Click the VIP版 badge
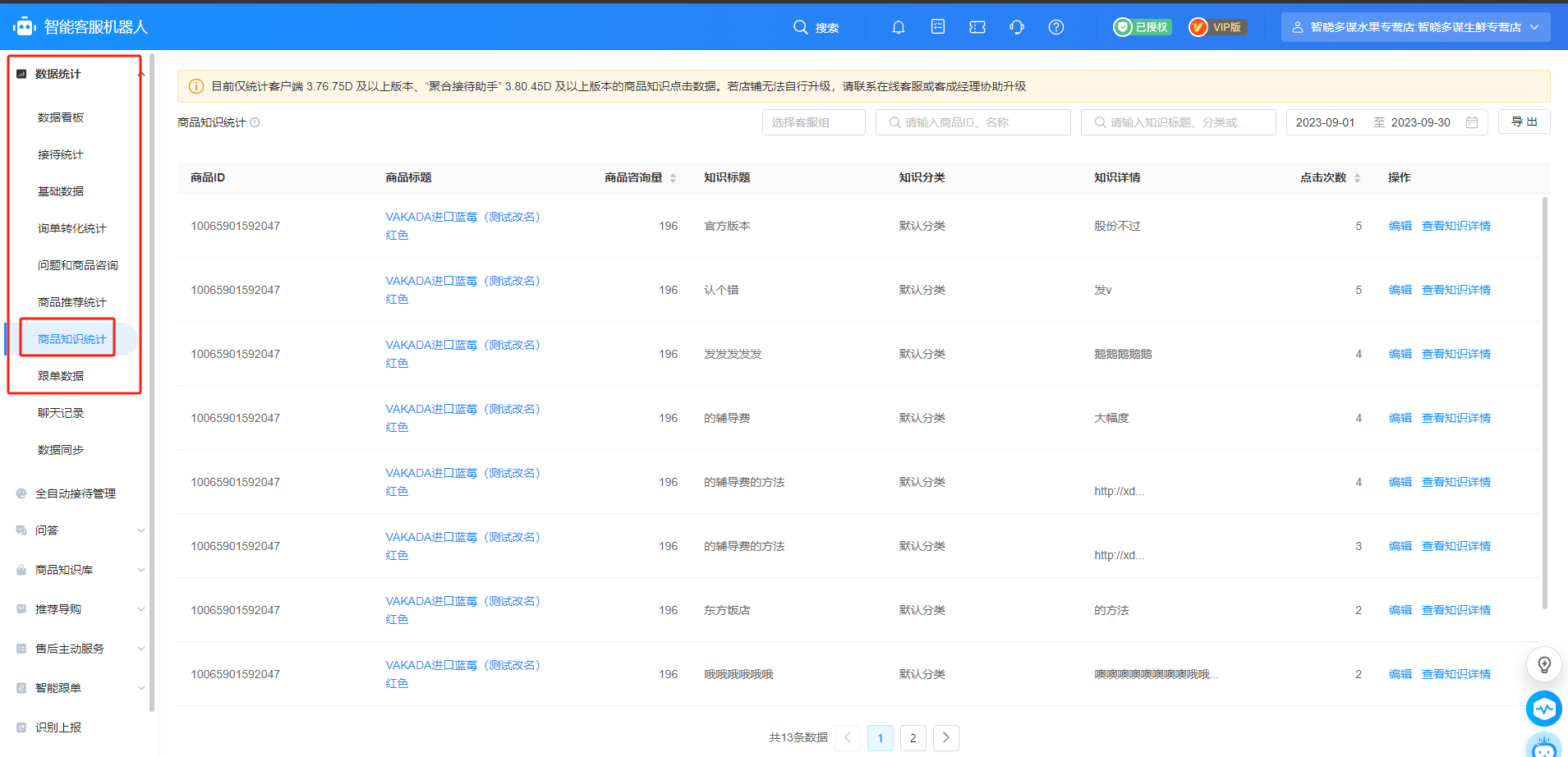Image resolution: width=1568 pixels, height=757 pixels. 1218,27
